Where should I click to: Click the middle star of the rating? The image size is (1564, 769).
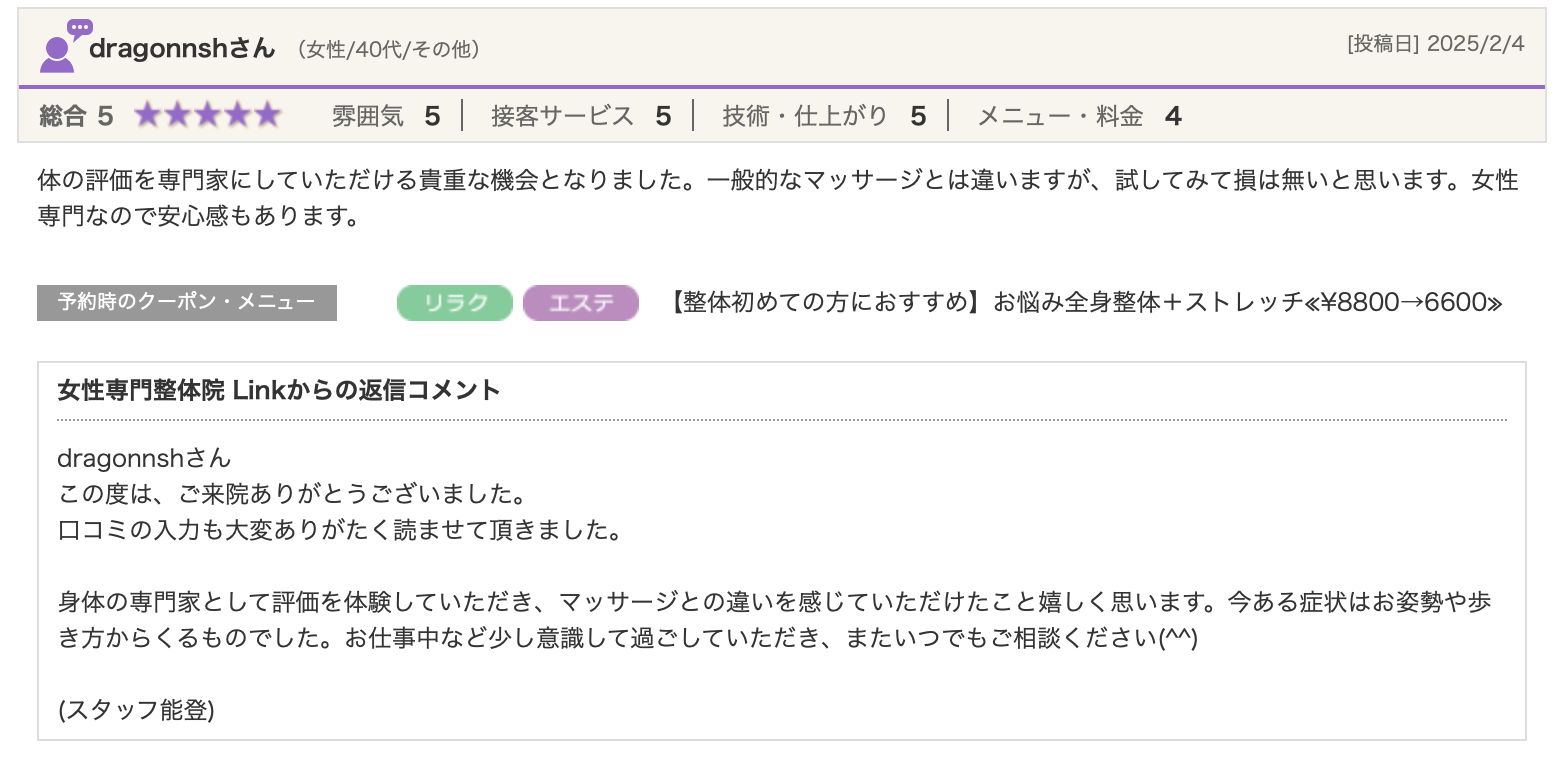coord(207,116)
